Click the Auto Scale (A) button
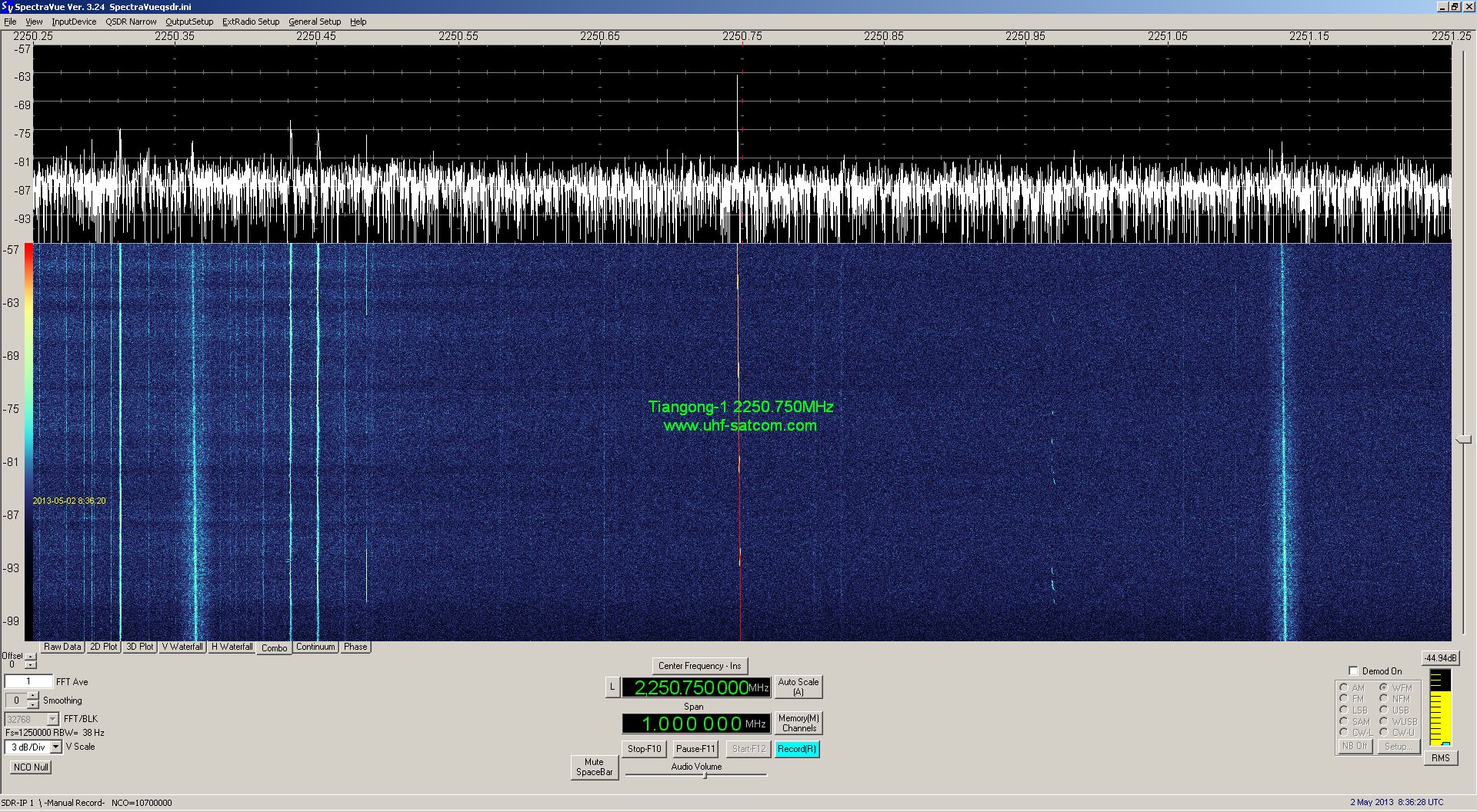Screen dimensions: 1477x812 (799, 687)
